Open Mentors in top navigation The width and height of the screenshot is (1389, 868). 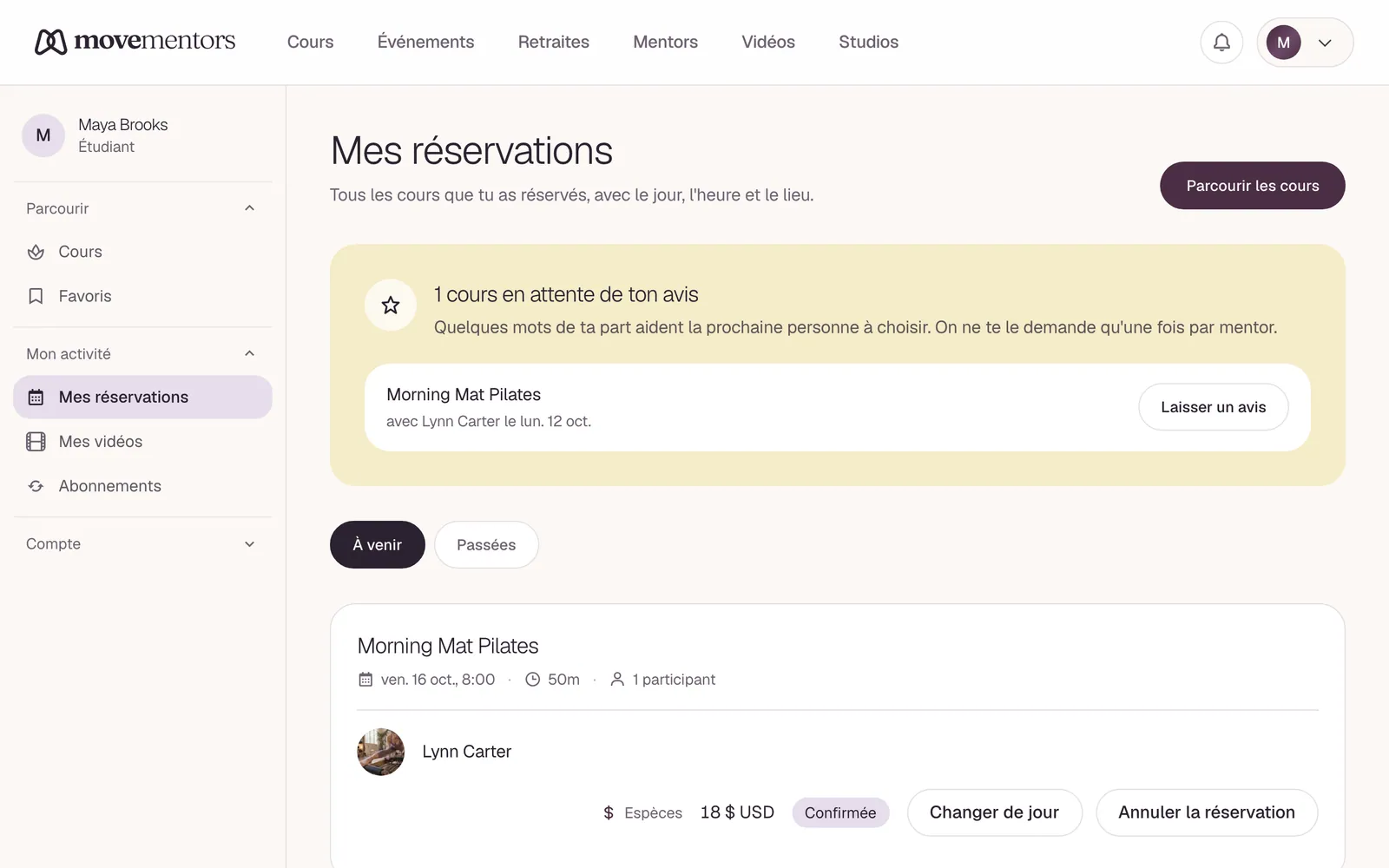point(665,42)
